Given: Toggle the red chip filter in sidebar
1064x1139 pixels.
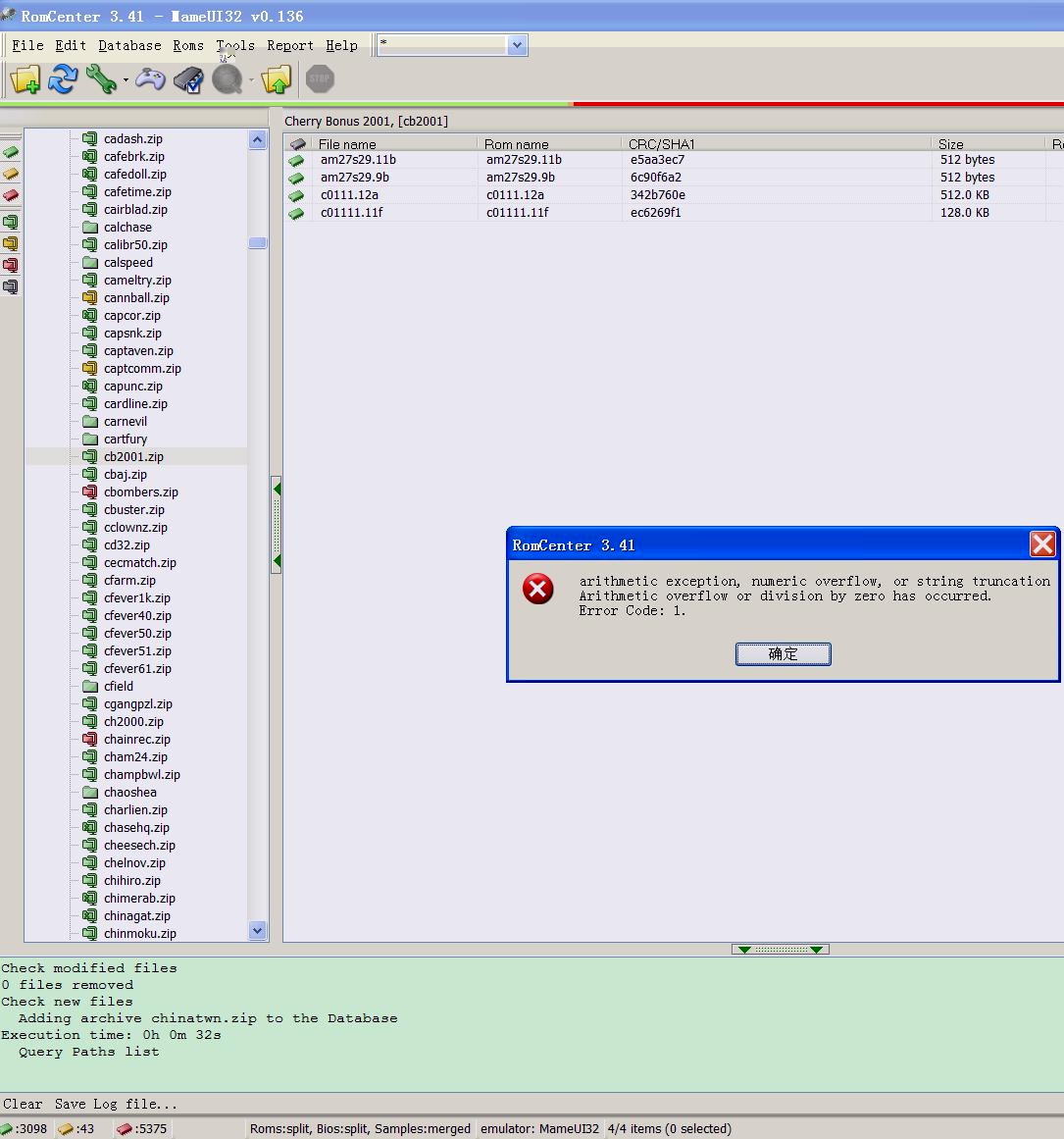Looking at the screenshot, I should pos(11,195).
